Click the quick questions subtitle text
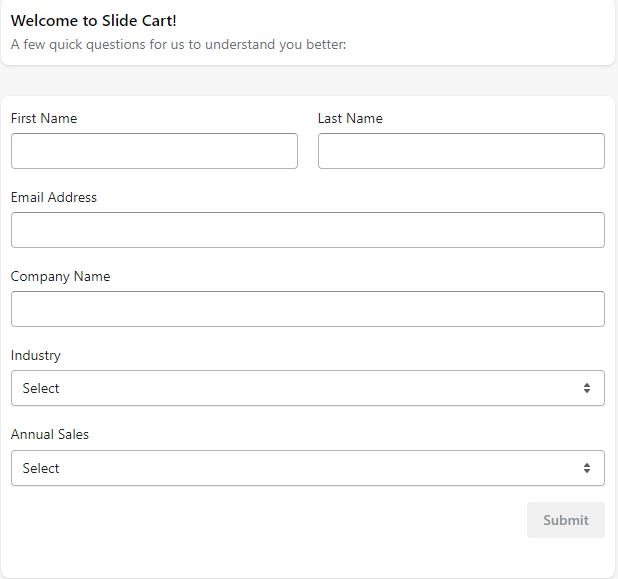Viewport: 618px width, 579px height. pyautogui.click(x=178, y=44)
